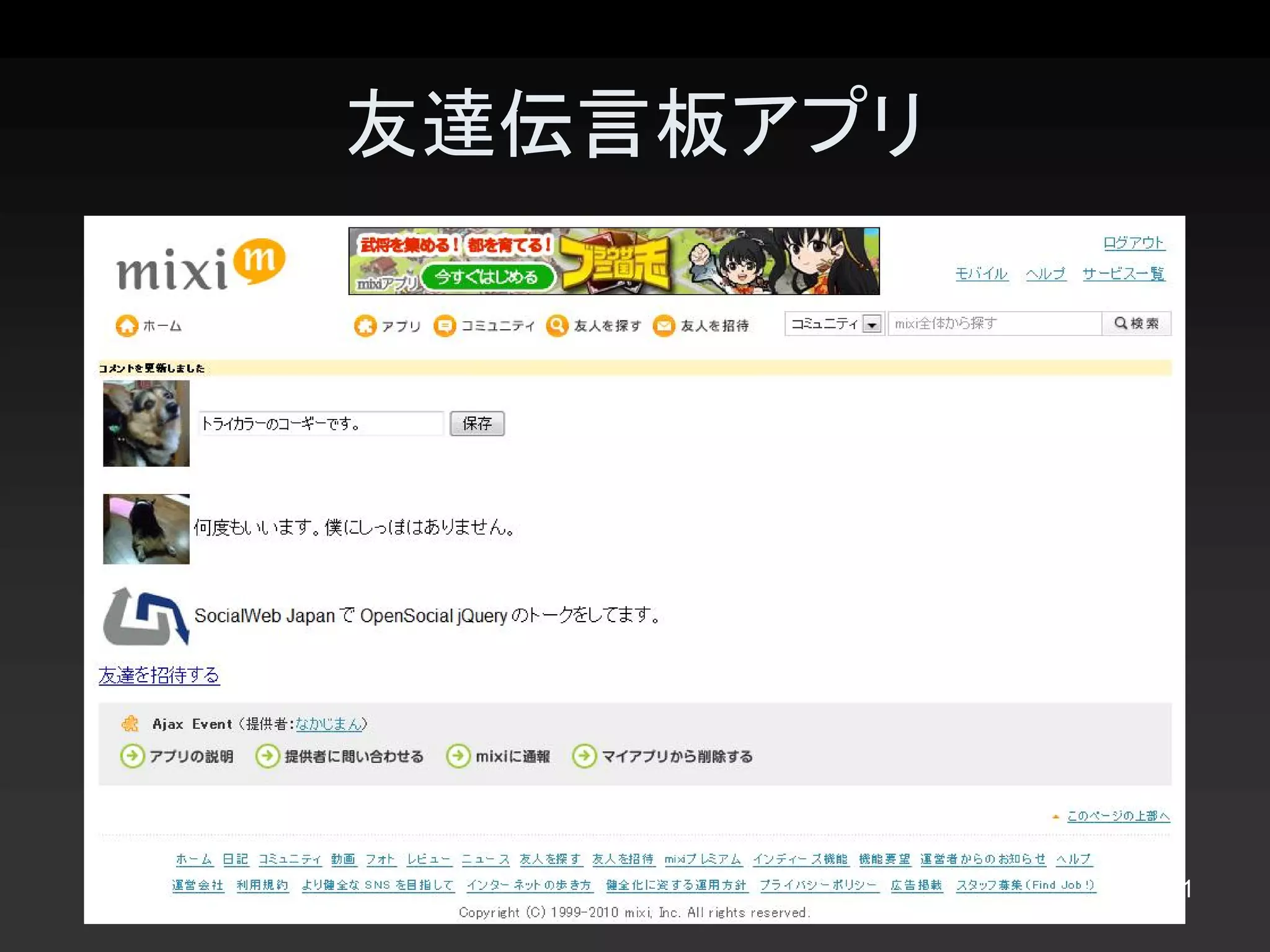Click the footer 広告掲載 link
Screen dimensions: 1270x952
917,885
